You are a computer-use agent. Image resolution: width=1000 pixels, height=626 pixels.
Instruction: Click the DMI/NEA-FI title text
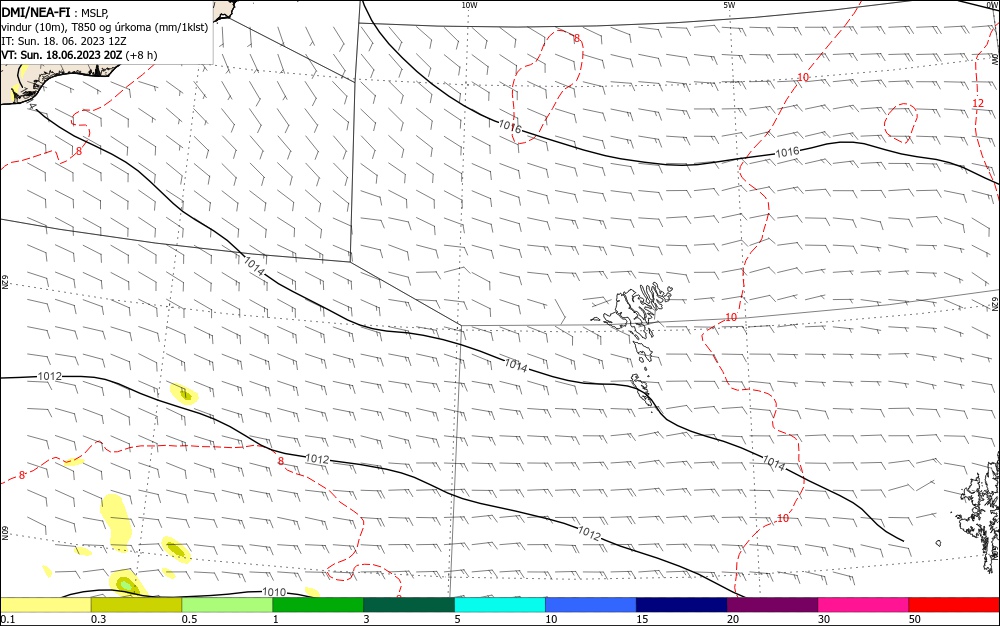pos(36,13)
